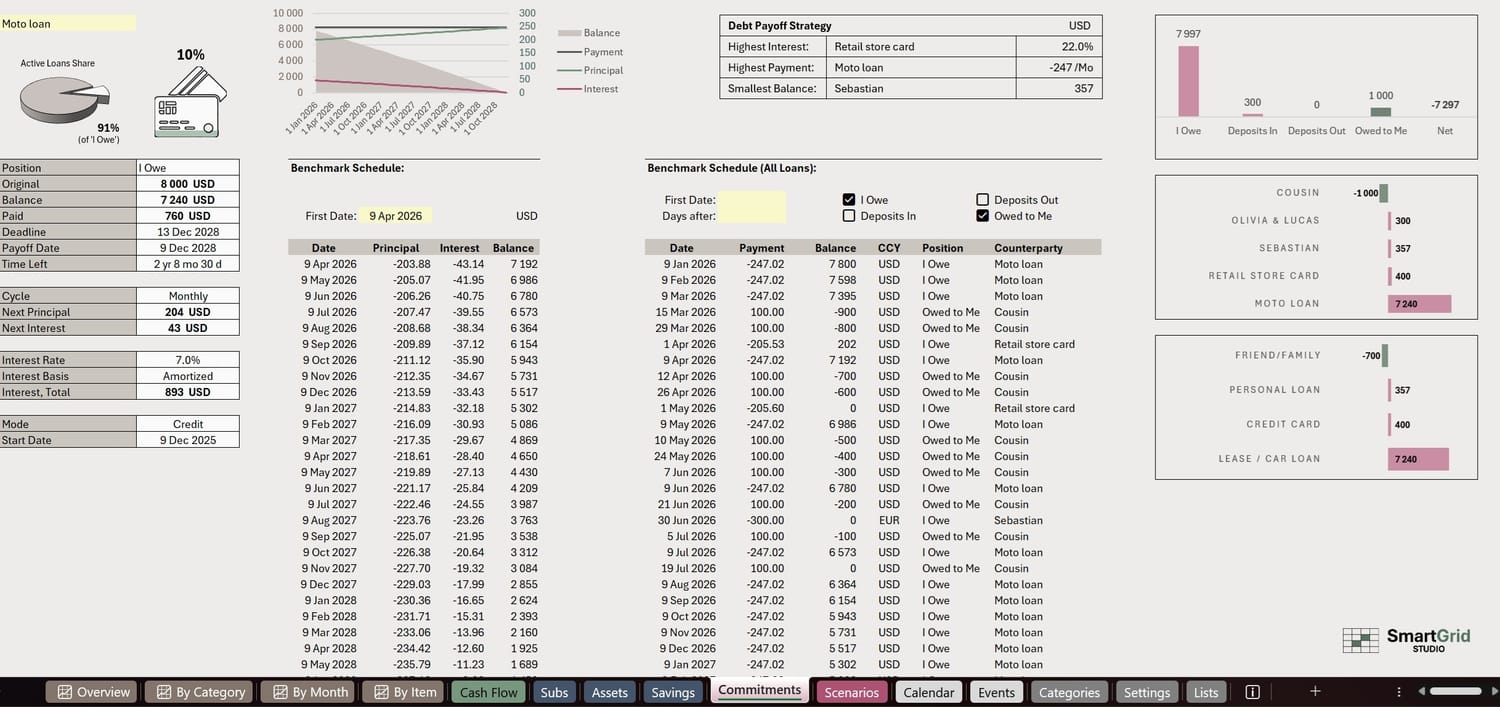Uncheck the I Owe checkbox
The height and width of the screenshot is (707, 1500).
[x=849, y=198]
